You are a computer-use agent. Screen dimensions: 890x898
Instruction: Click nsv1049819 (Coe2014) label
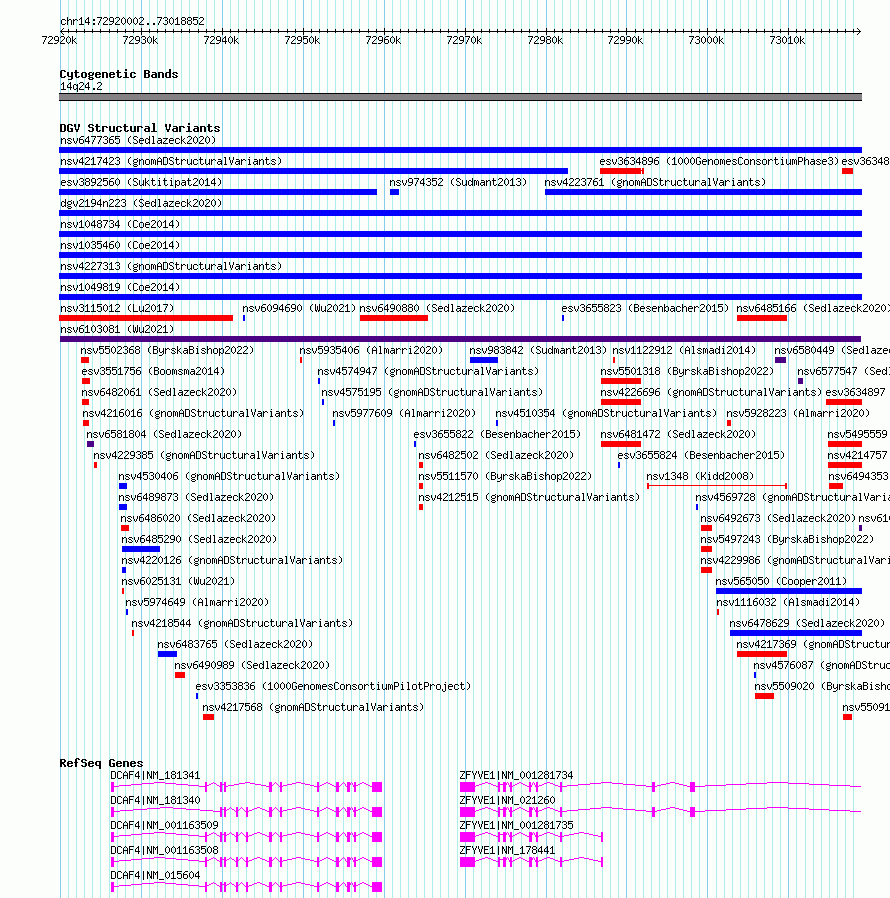click(x=120, y=287)
